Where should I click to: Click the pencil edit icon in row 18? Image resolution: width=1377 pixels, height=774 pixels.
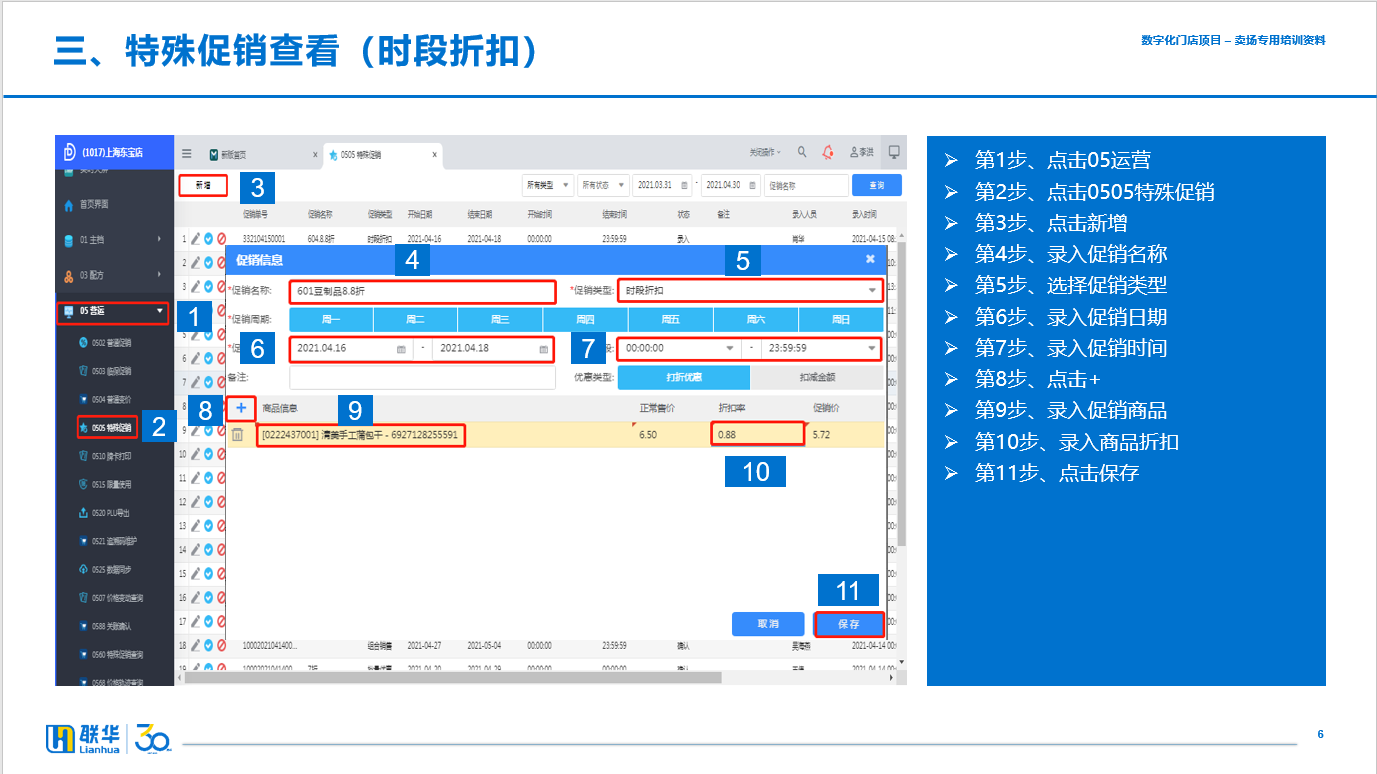pyautogui.click(x=196, y=645)
